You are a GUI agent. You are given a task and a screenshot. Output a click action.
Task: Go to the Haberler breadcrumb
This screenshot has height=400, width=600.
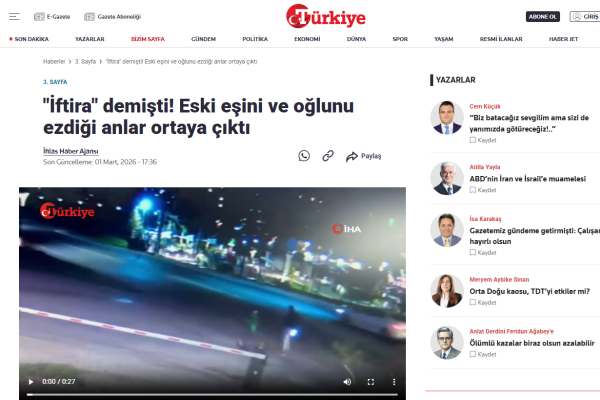(x=54, y=62)
